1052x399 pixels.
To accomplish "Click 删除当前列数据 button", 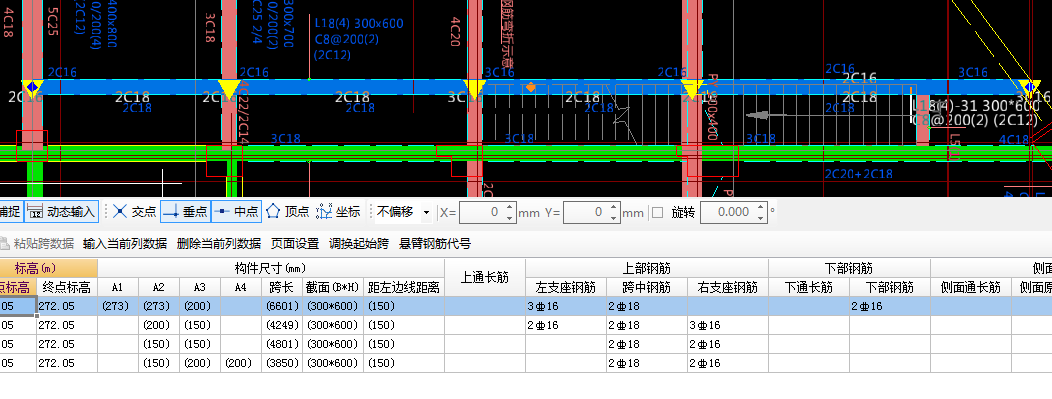I will coord(219,243).
